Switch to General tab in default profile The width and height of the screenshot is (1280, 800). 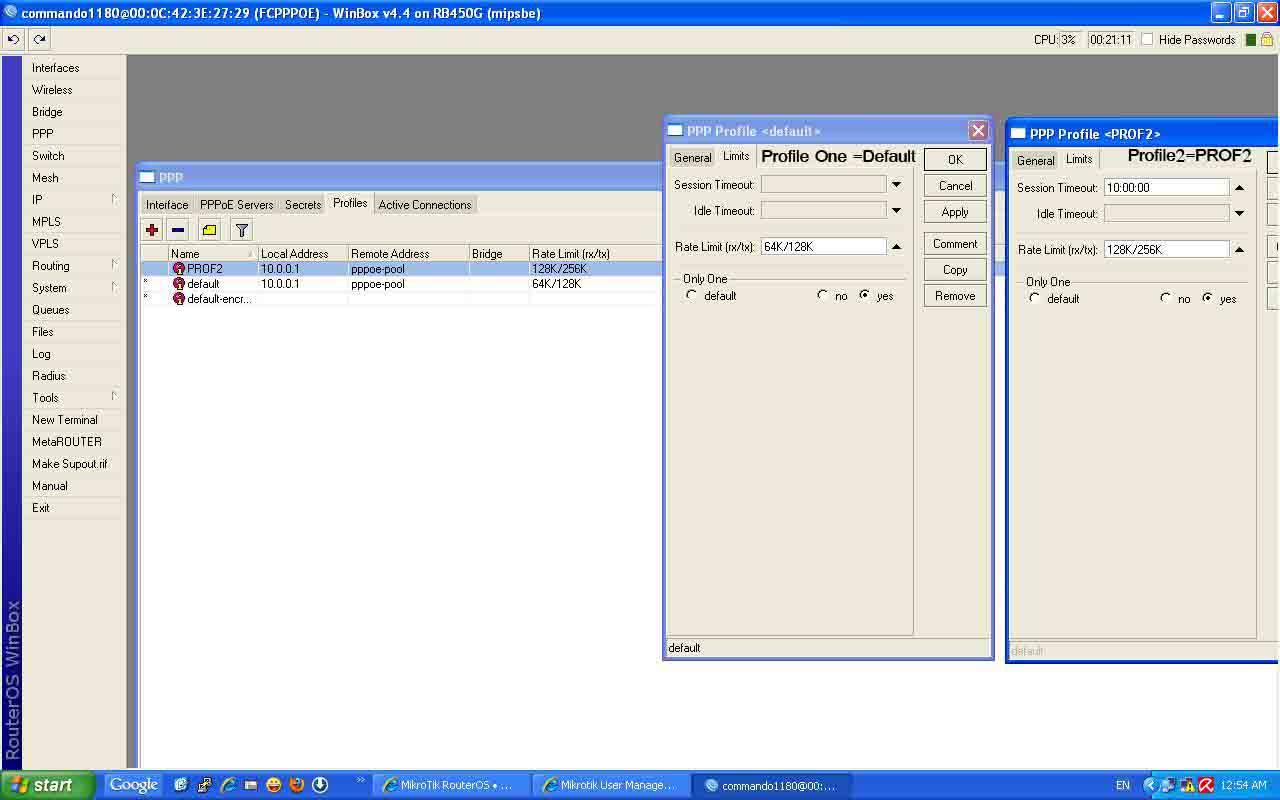pos(693,158)
